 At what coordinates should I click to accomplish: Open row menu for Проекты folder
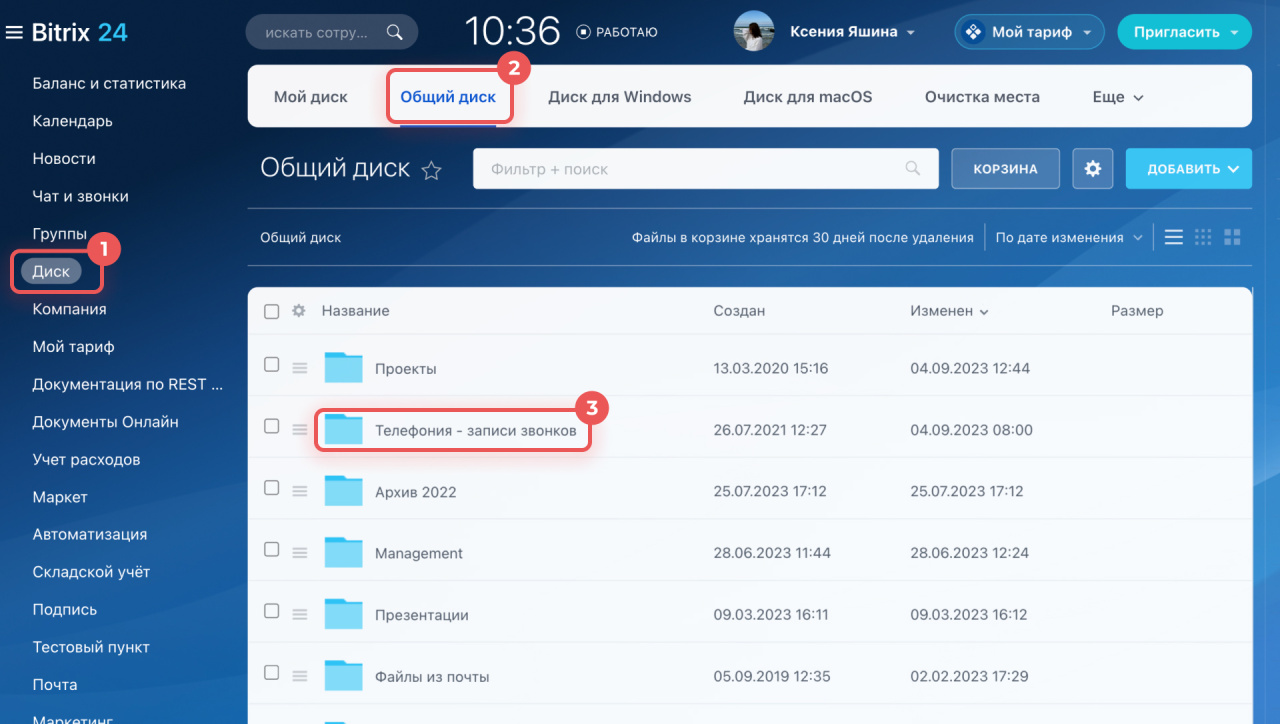(x=299, y=368)
